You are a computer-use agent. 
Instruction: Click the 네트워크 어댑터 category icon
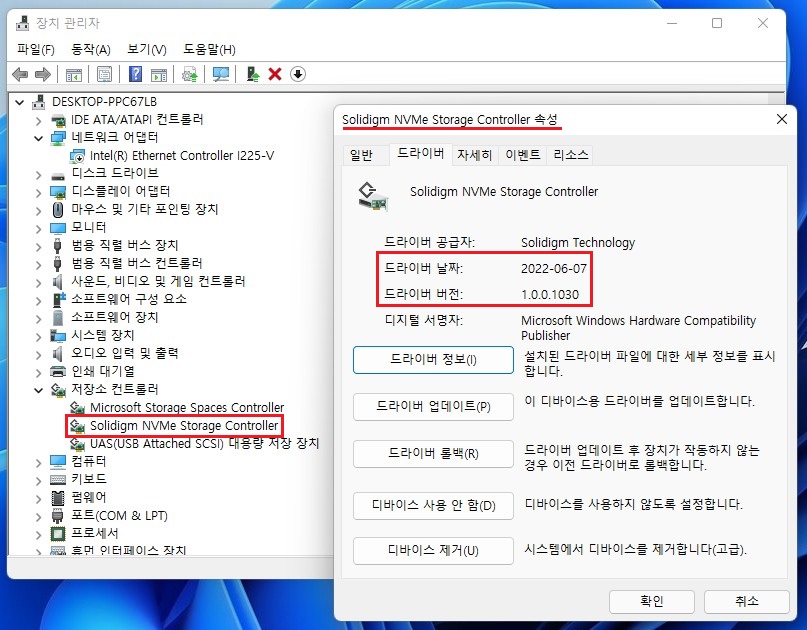point(58,137)
